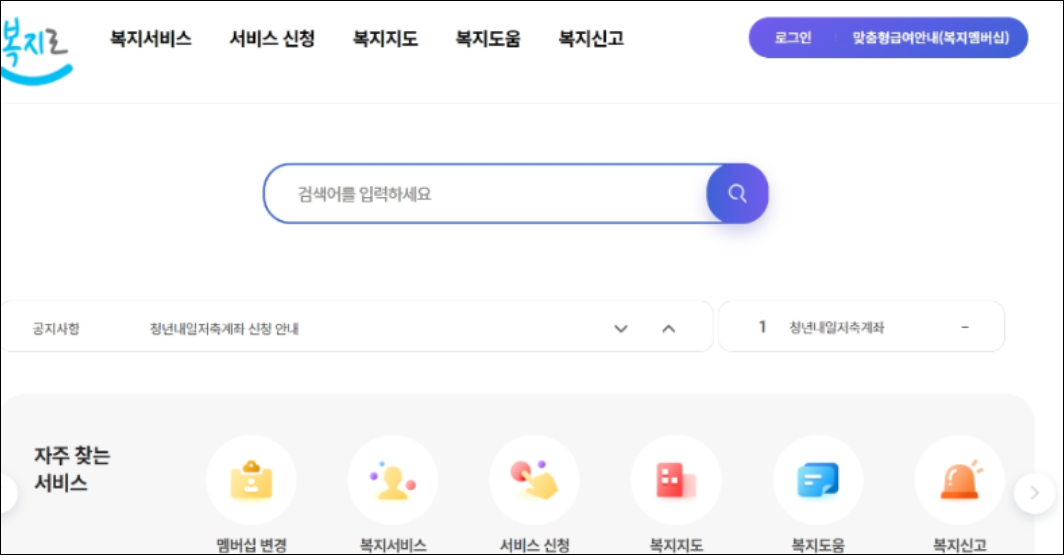Open 청년내일저축계좌 신청 안내 notice
1064x555 pixels.
(224, 328)
